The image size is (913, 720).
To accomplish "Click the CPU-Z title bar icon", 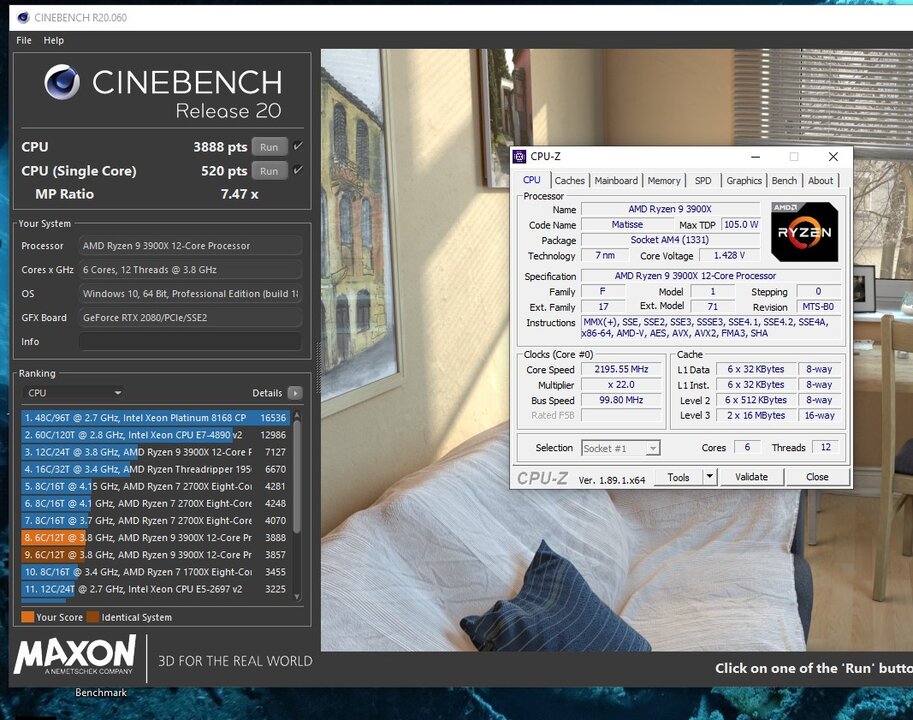I will pyautogui.click(x=519, y=157).
